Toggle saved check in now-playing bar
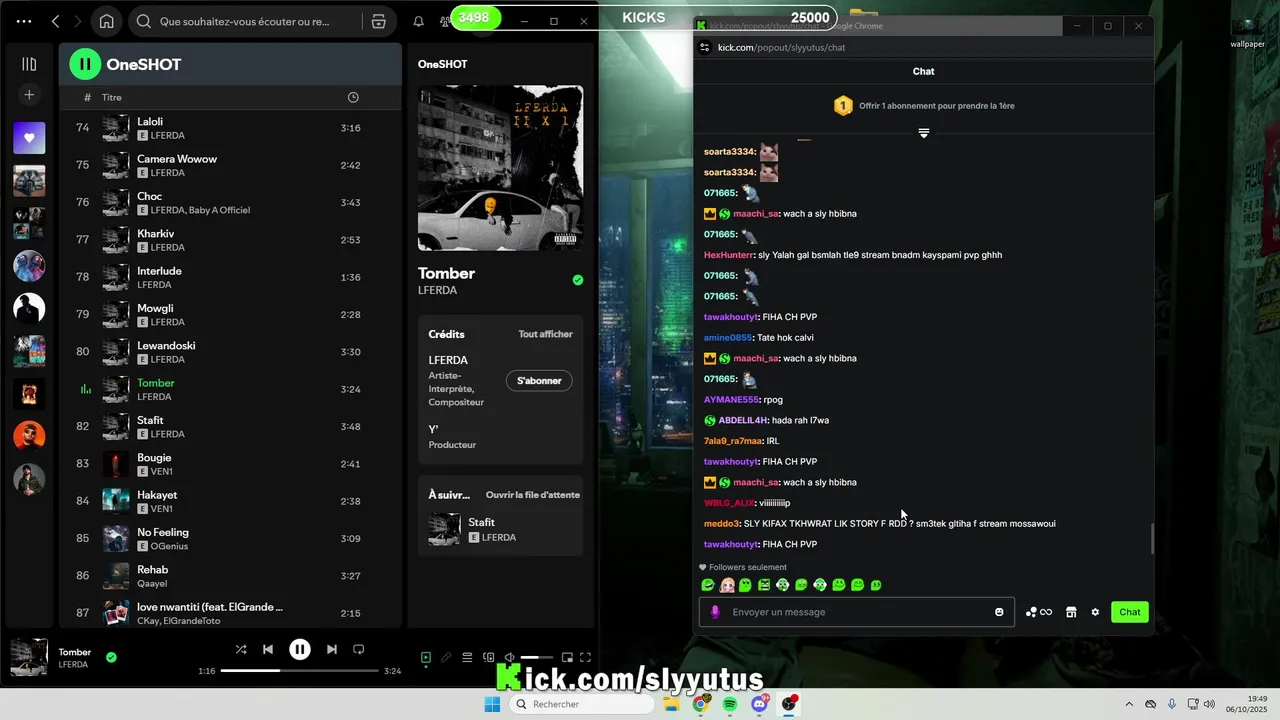The image size is (1280, 720). 111,657
